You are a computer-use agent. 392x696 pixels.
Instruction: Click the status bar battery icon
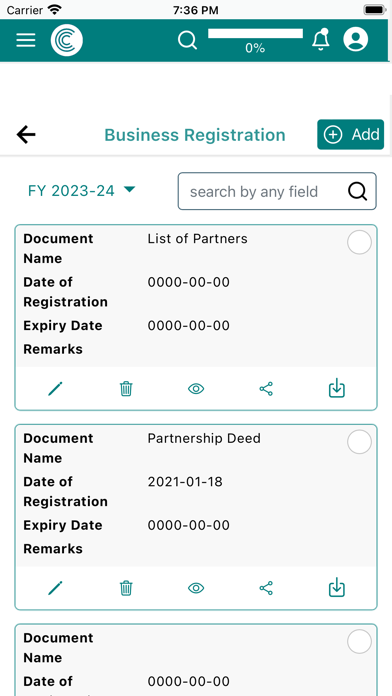tap(374, 10)
